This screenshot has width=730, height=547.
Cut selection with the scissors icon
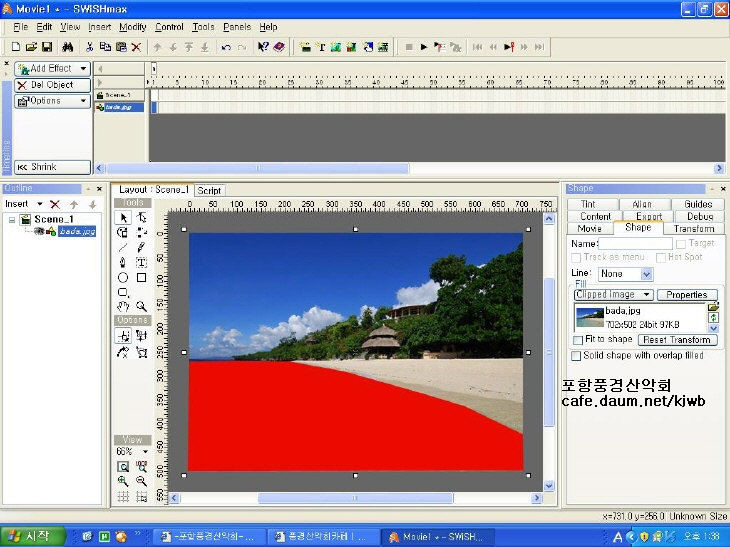[x=89, y=47]
